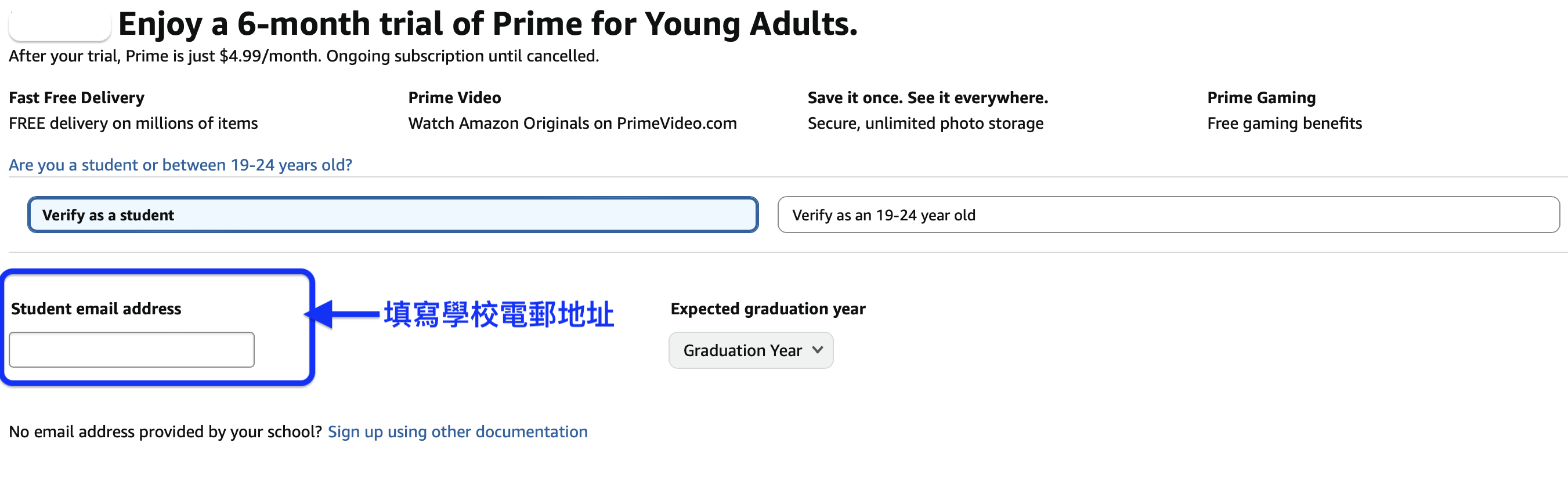Click the $4.99/month subscription notice text
This screenshot has height=486, width=1568.
click(x=304, y=56)
